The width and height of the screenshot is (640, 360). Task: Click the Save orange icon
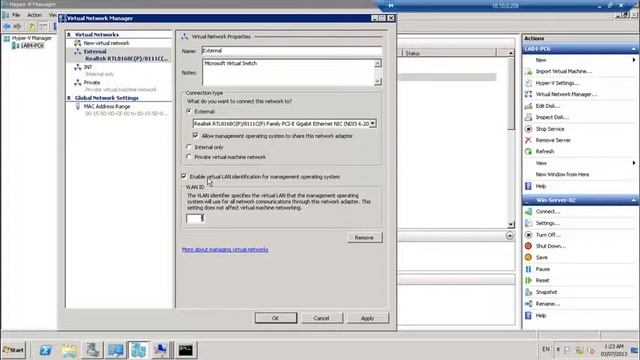[x=528, y=258]
